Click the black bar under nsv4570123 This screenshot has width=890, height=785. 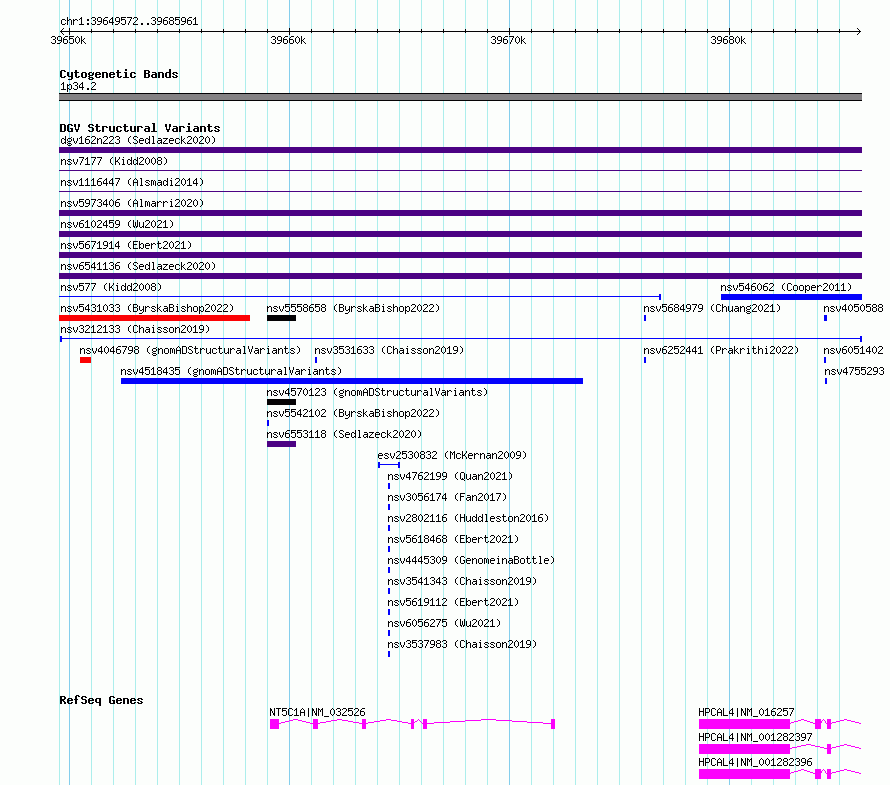(x=282, y=402)
